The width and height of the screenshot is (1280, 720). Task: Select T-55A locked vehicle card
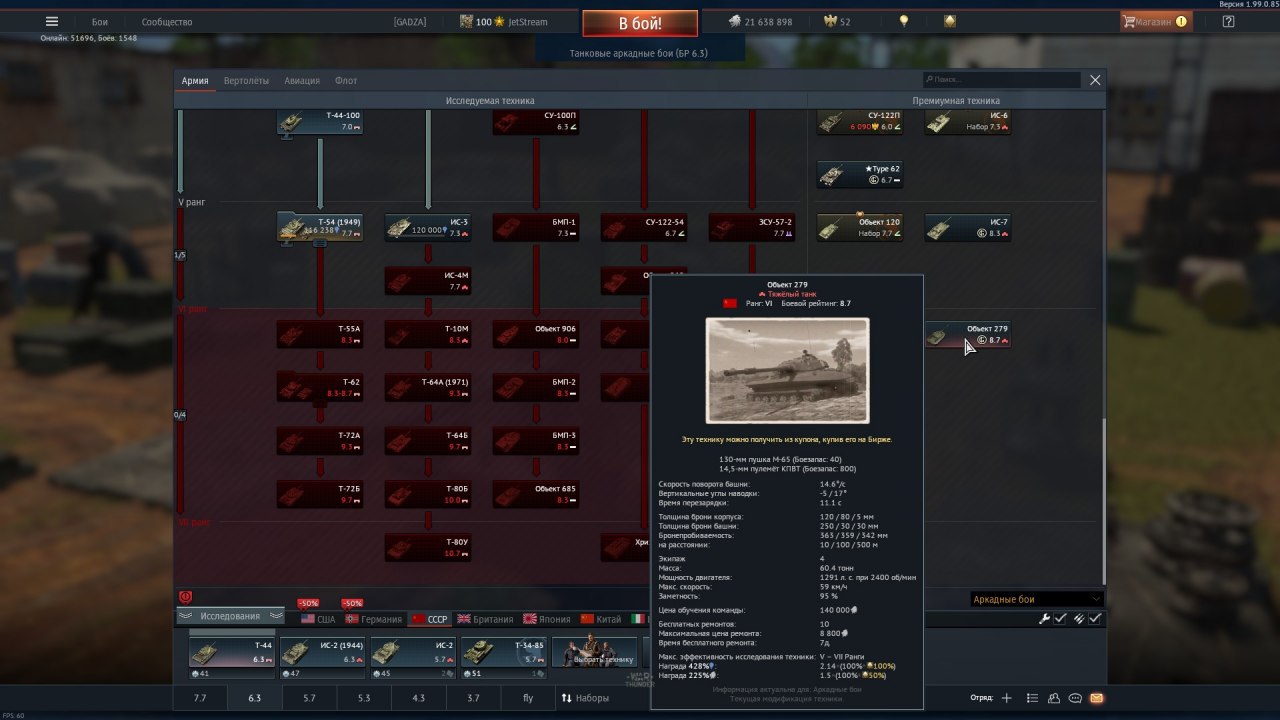(x=320, y=334)
